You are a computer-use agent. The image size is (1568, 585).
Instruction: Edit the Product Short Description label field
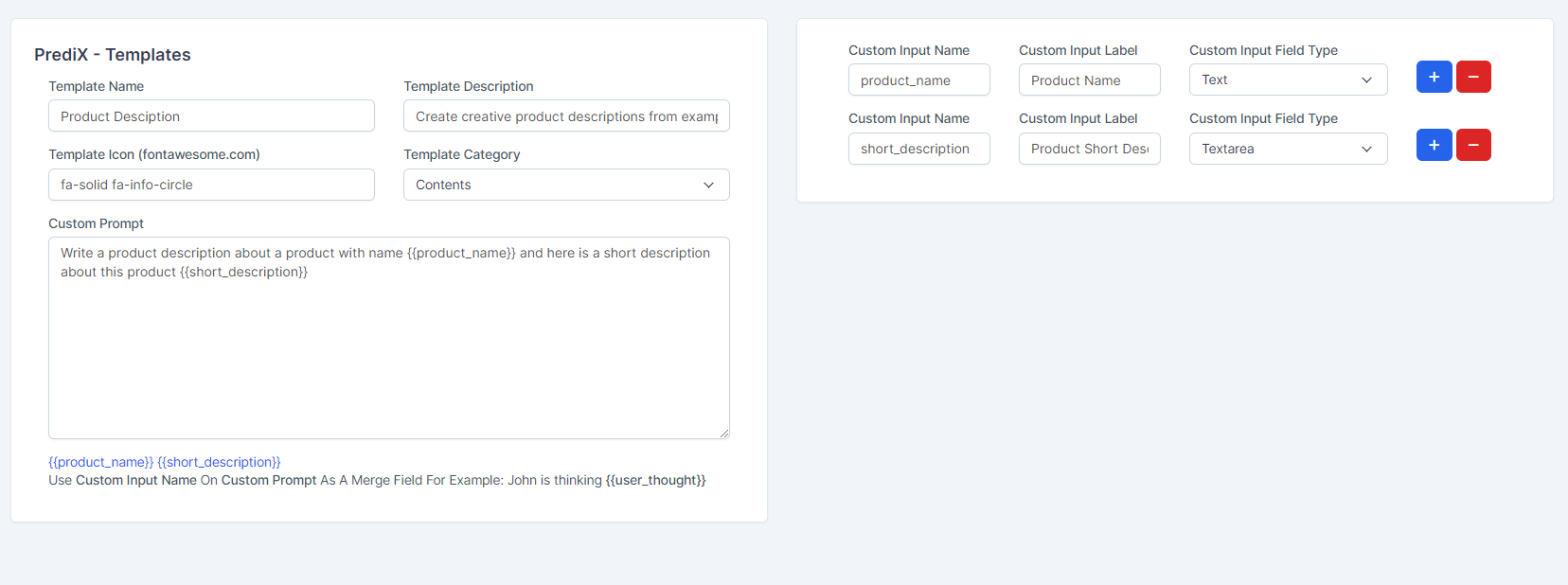click(1089, 149)
